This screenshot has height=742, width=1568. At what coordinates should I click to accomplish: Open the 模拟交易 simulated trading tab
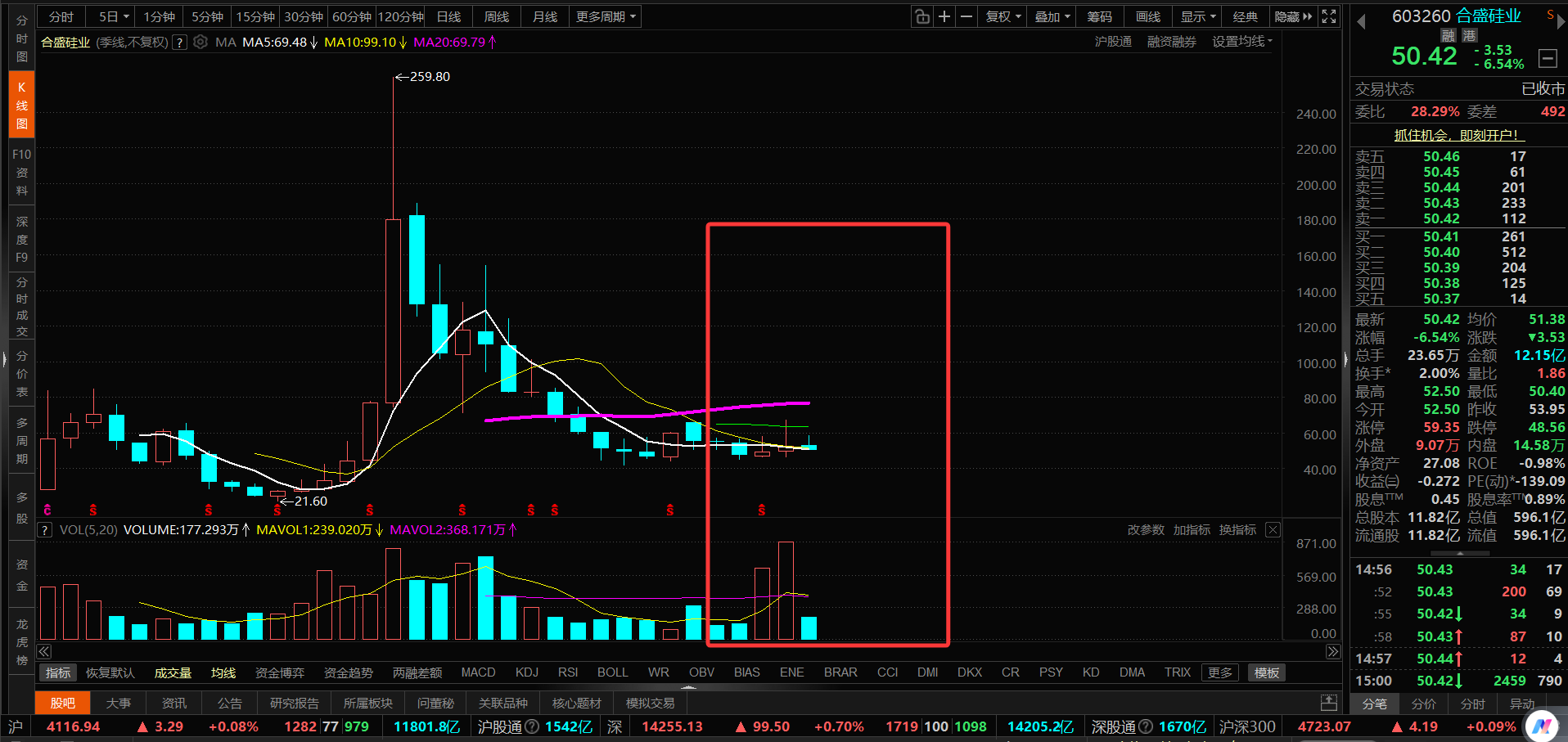651,703
